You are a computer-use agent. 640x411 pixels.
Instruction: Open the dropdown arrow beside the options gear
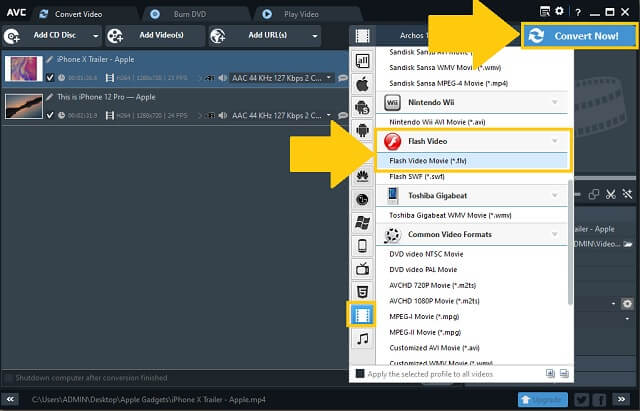613,304
